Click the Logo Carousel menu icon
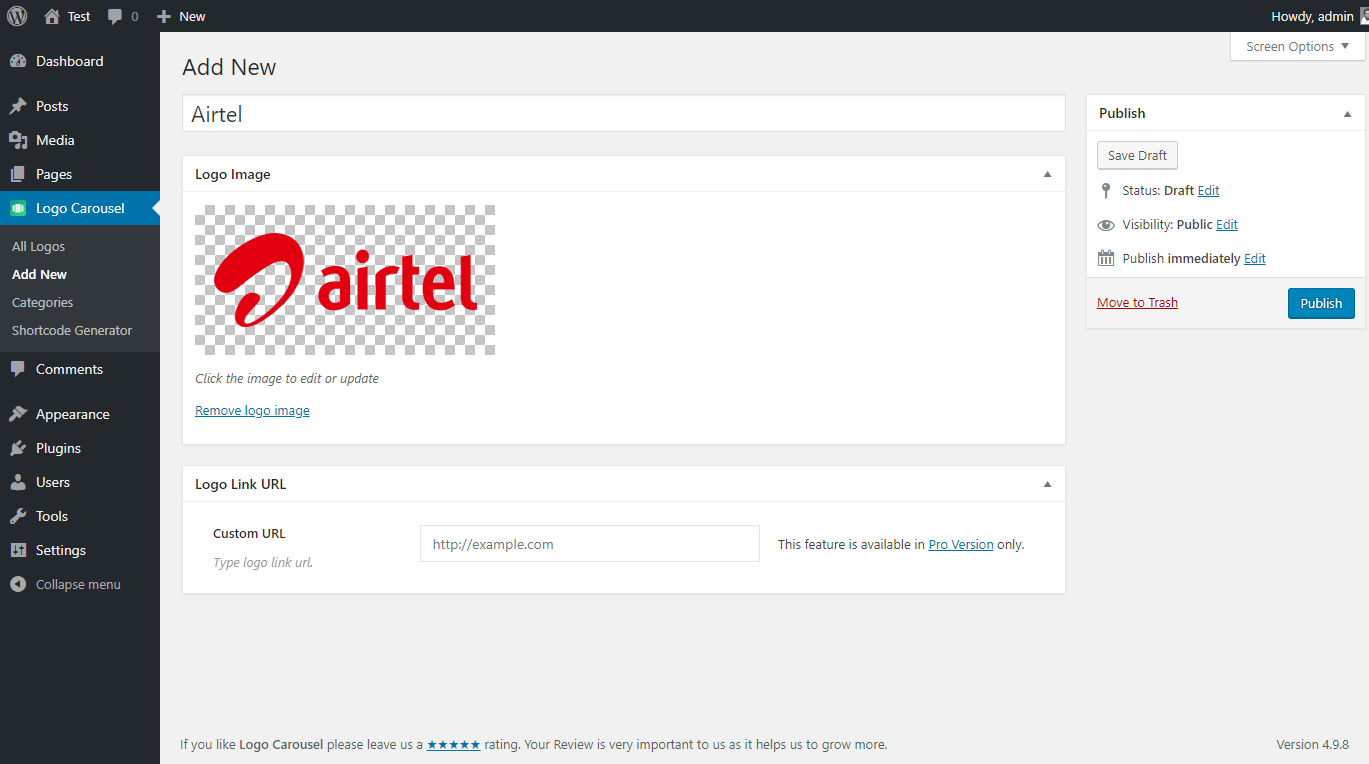The height and width of the screenshot is (764, 1369). (18, 208)
